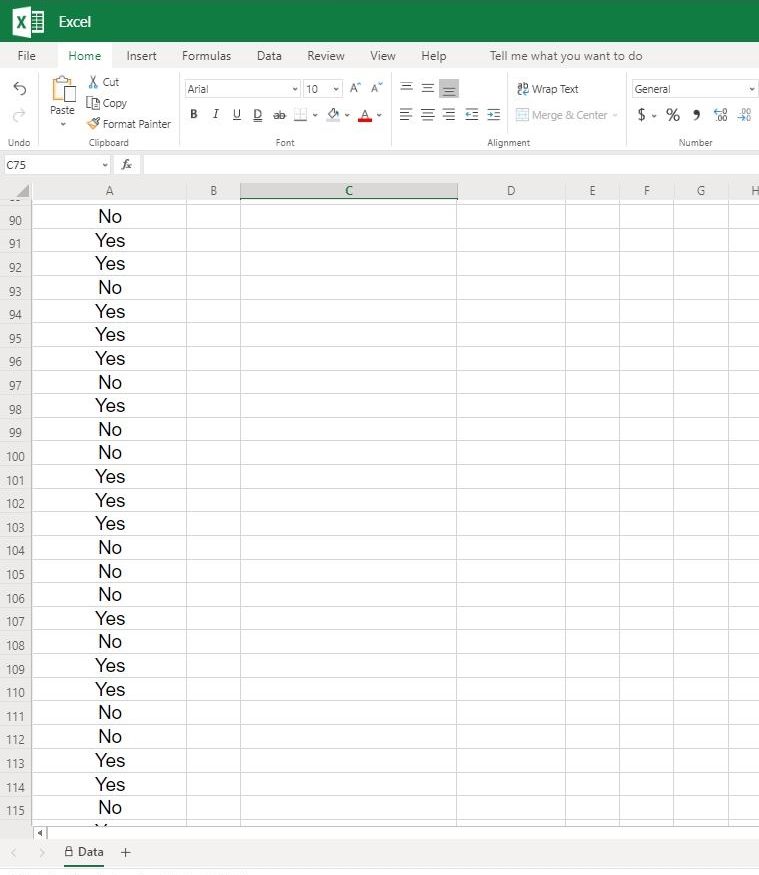
Task: Activate the Format Painter brush
Action: 129,124
